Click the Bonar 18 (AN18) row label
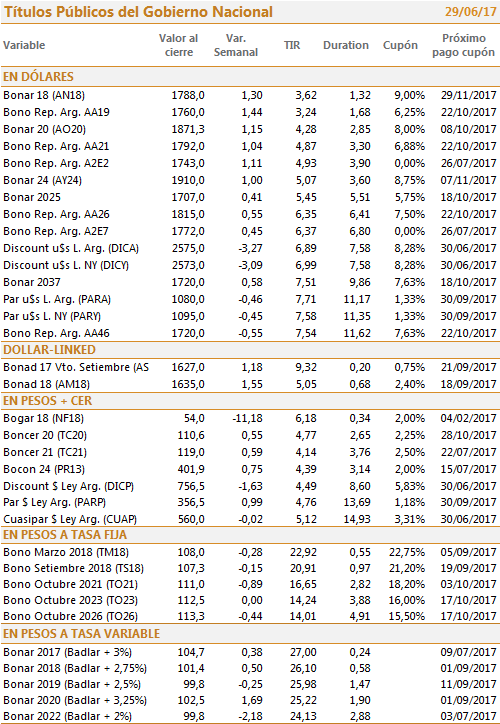 coord(44,96)
